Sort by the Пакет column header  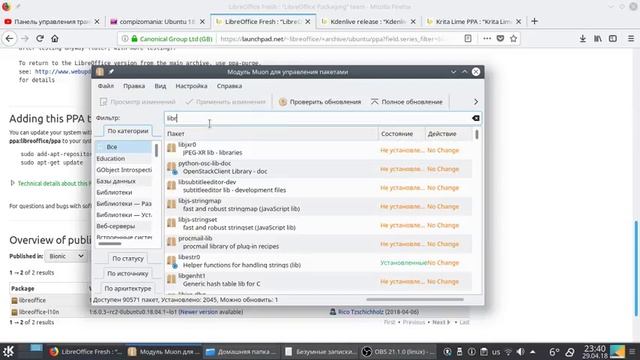271,133
